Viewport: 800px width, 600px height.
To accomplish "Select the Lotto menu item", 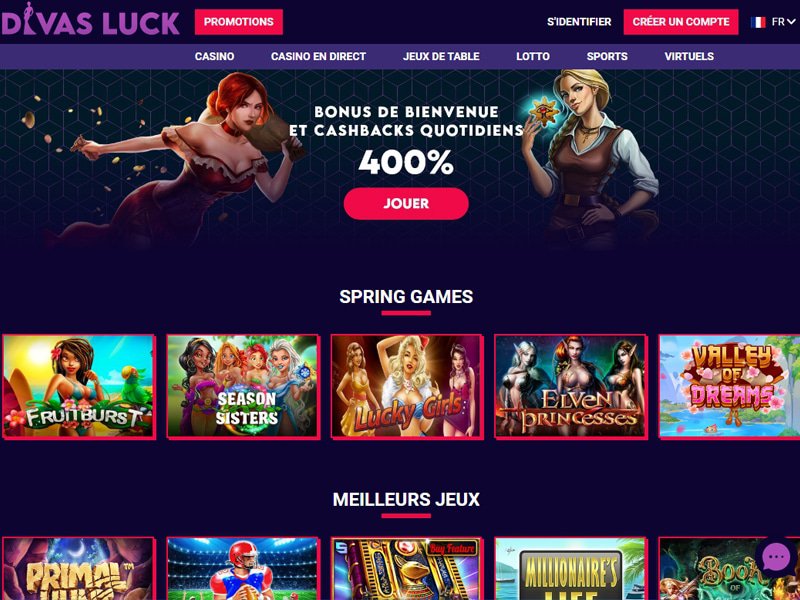I will pyautogui.click(x=533, y=56).
